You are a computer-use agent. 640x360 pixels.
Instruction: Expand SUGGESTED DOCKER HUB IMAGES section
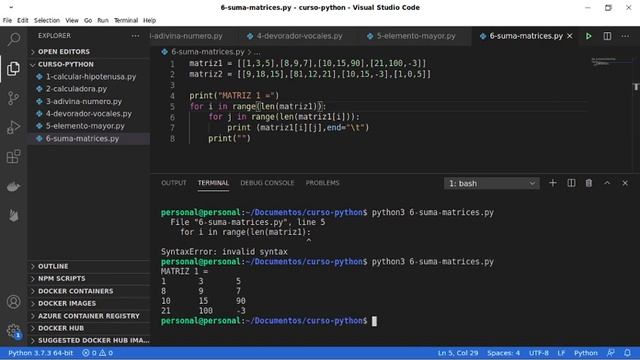pos(89,340)
